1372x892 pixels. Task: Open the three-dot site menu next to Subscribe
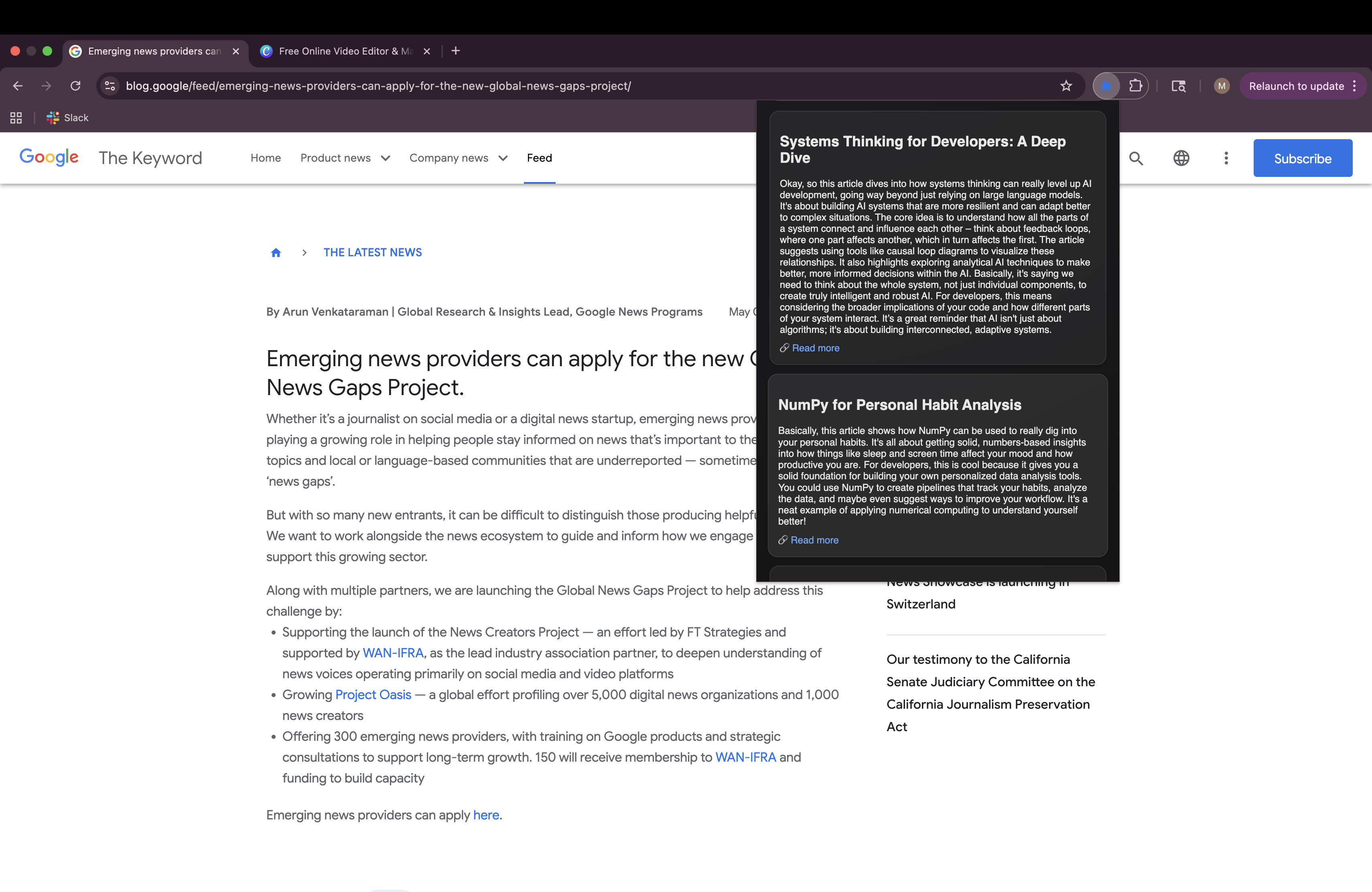[x=1226, y=158]
